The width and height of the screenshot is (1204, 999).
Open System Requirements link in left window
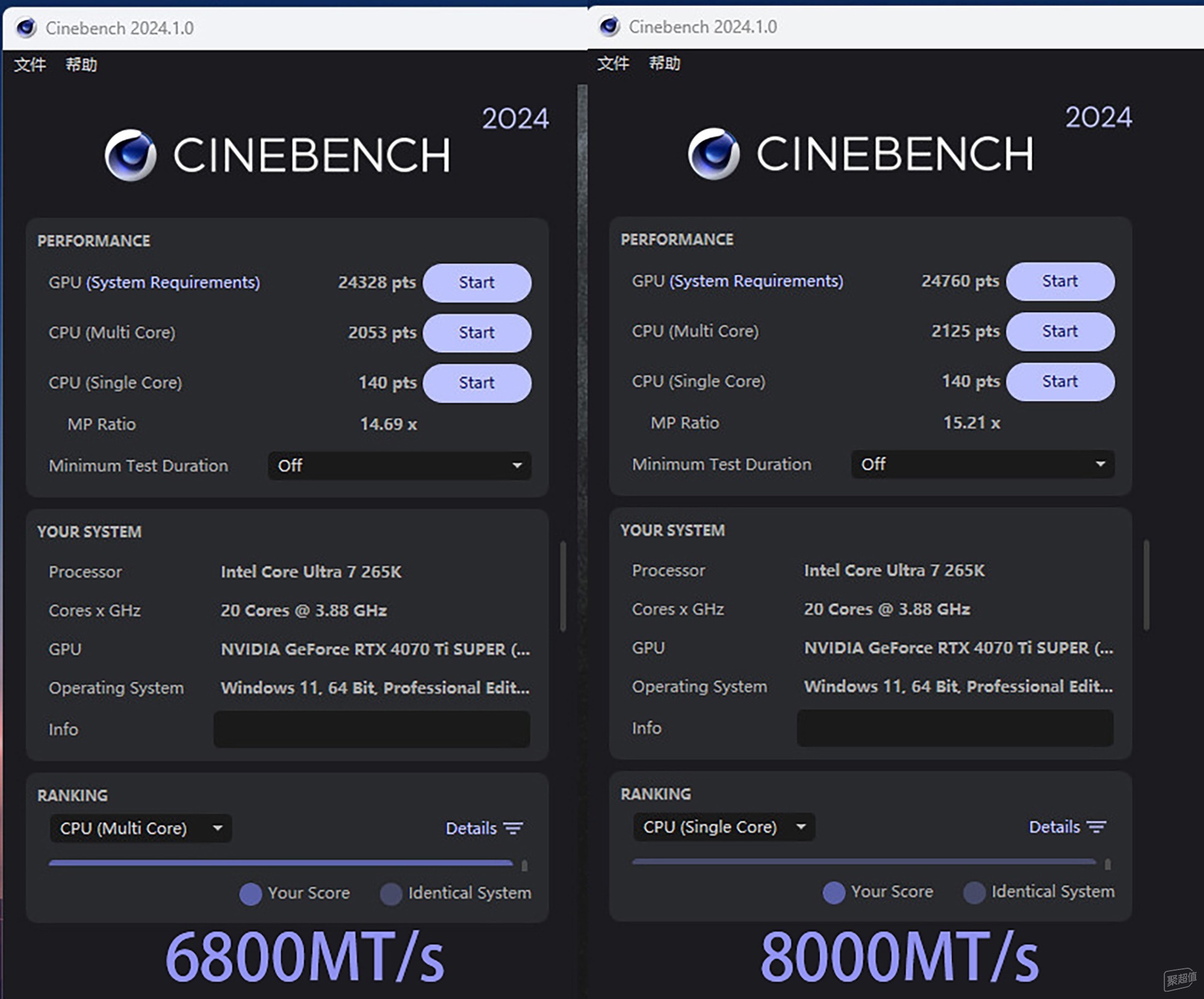[173, 283]
